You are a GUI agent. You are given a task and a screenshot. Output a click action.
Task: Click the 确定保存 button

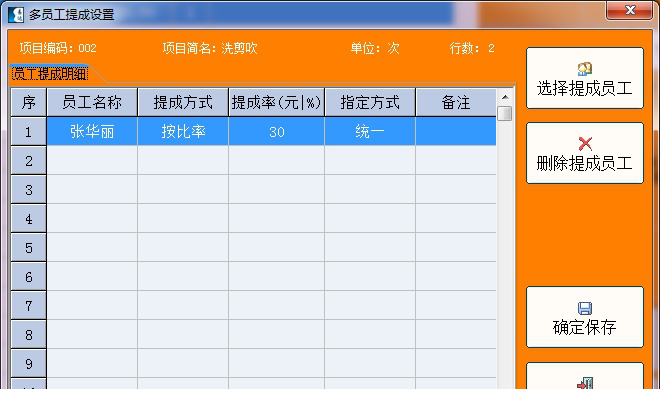[585, 317]
